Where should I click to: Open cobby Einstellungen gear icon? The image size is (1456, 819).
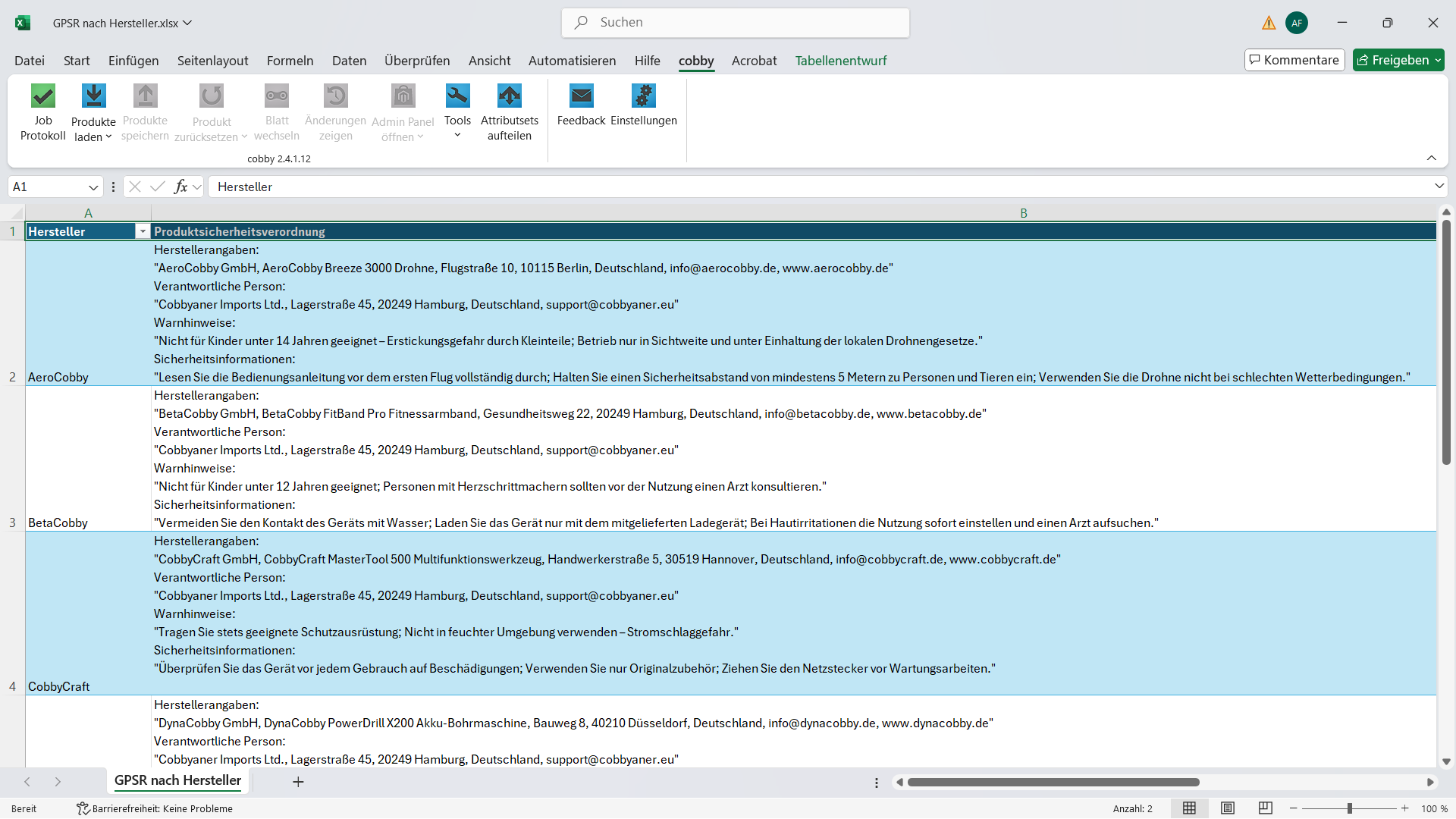pos(643,96)
